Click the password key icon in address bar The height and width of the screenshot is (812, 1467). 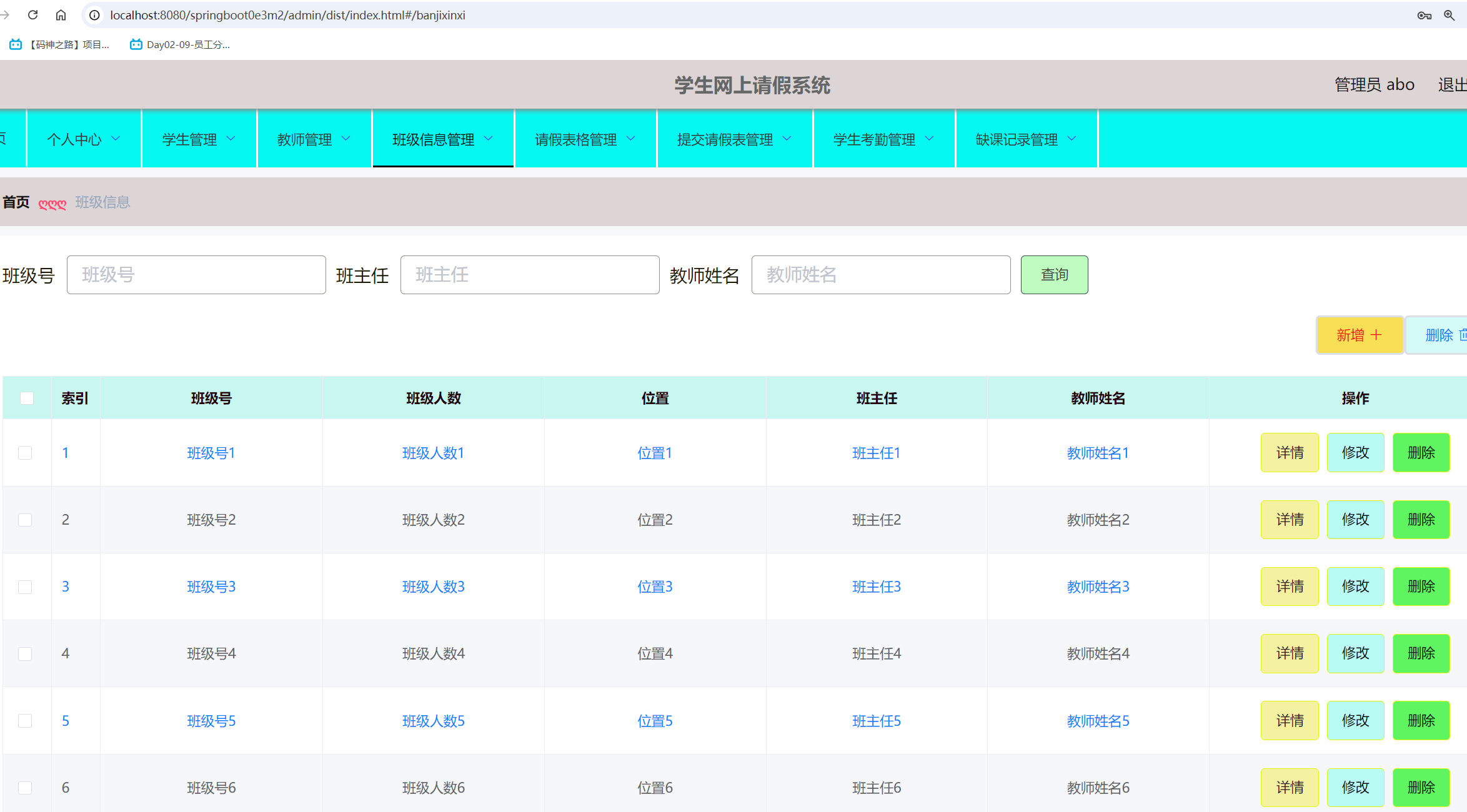pyautogui.click(x=1425, y=15)
